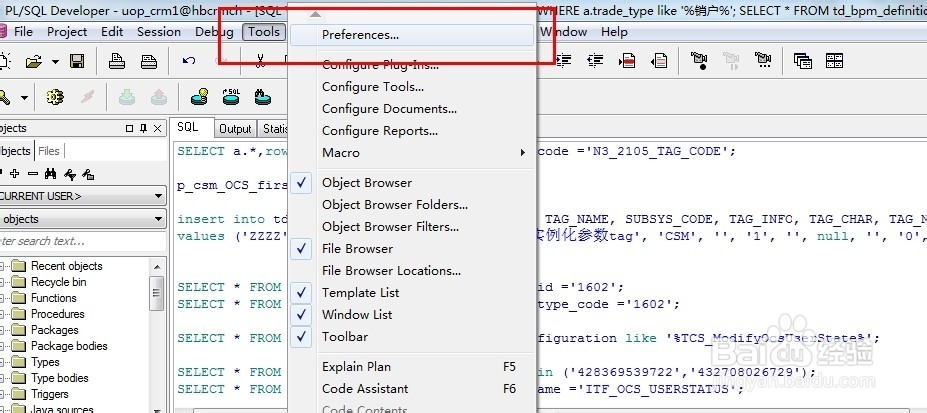Viewport: 927px width, 413px height.
Task: Open the File menu
Action: tap(23, 32)
